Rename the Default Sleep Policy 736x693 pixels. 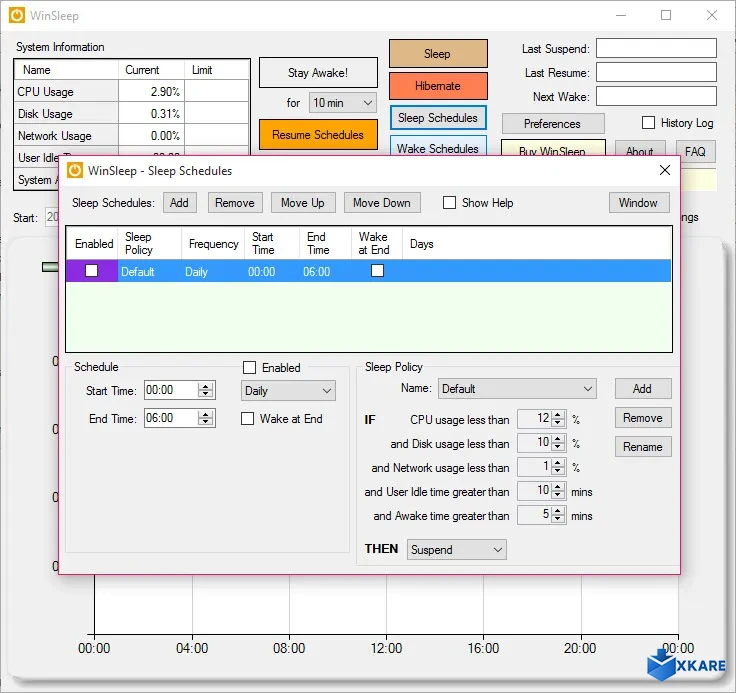pos(643,447)
